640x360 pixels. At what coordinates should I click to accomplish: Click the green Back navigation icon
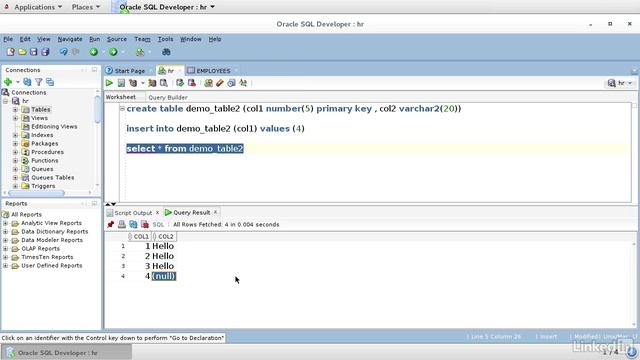tap(94, 52)
